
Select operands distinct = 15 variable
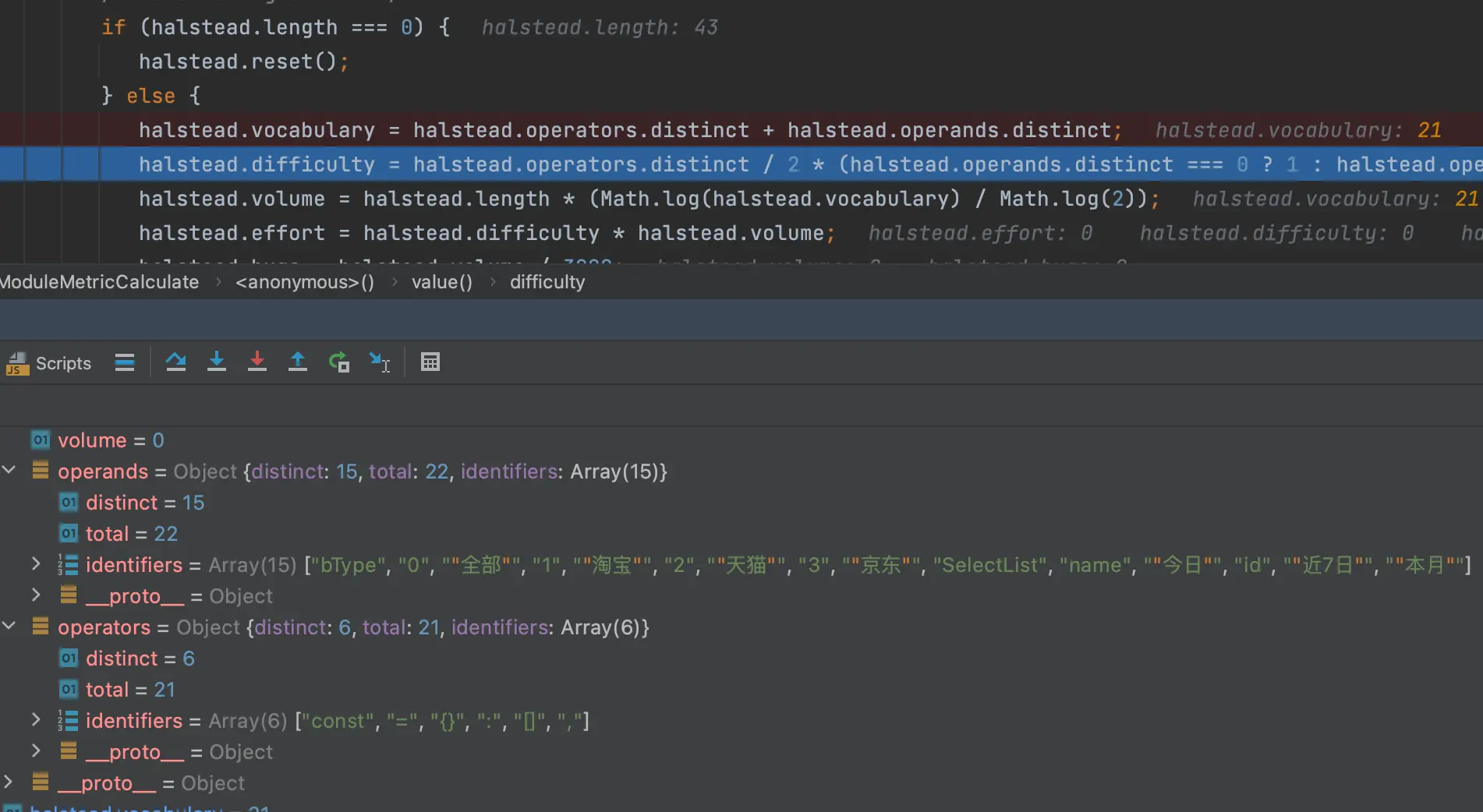[x=144, y=503]
